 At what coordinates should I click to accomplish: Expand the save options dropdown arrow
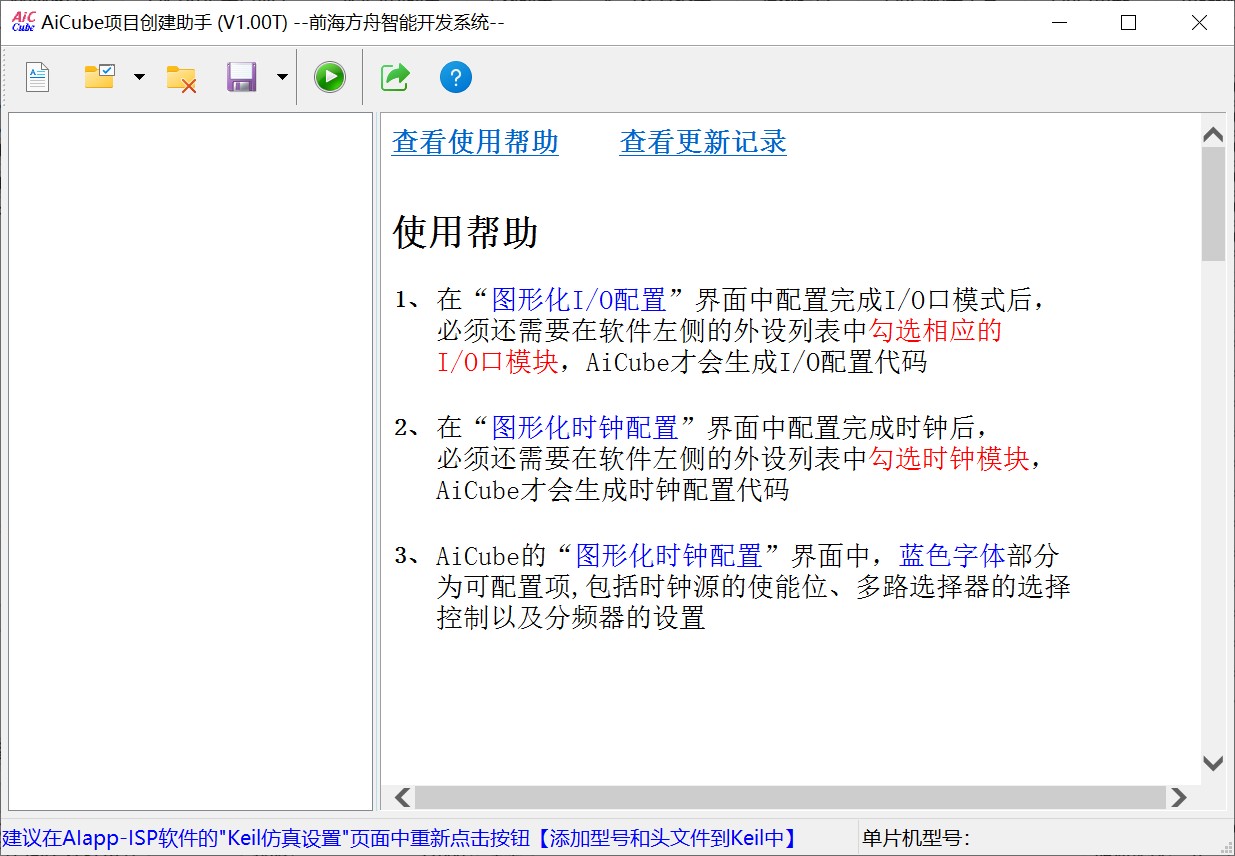click(x=282, y=77)
